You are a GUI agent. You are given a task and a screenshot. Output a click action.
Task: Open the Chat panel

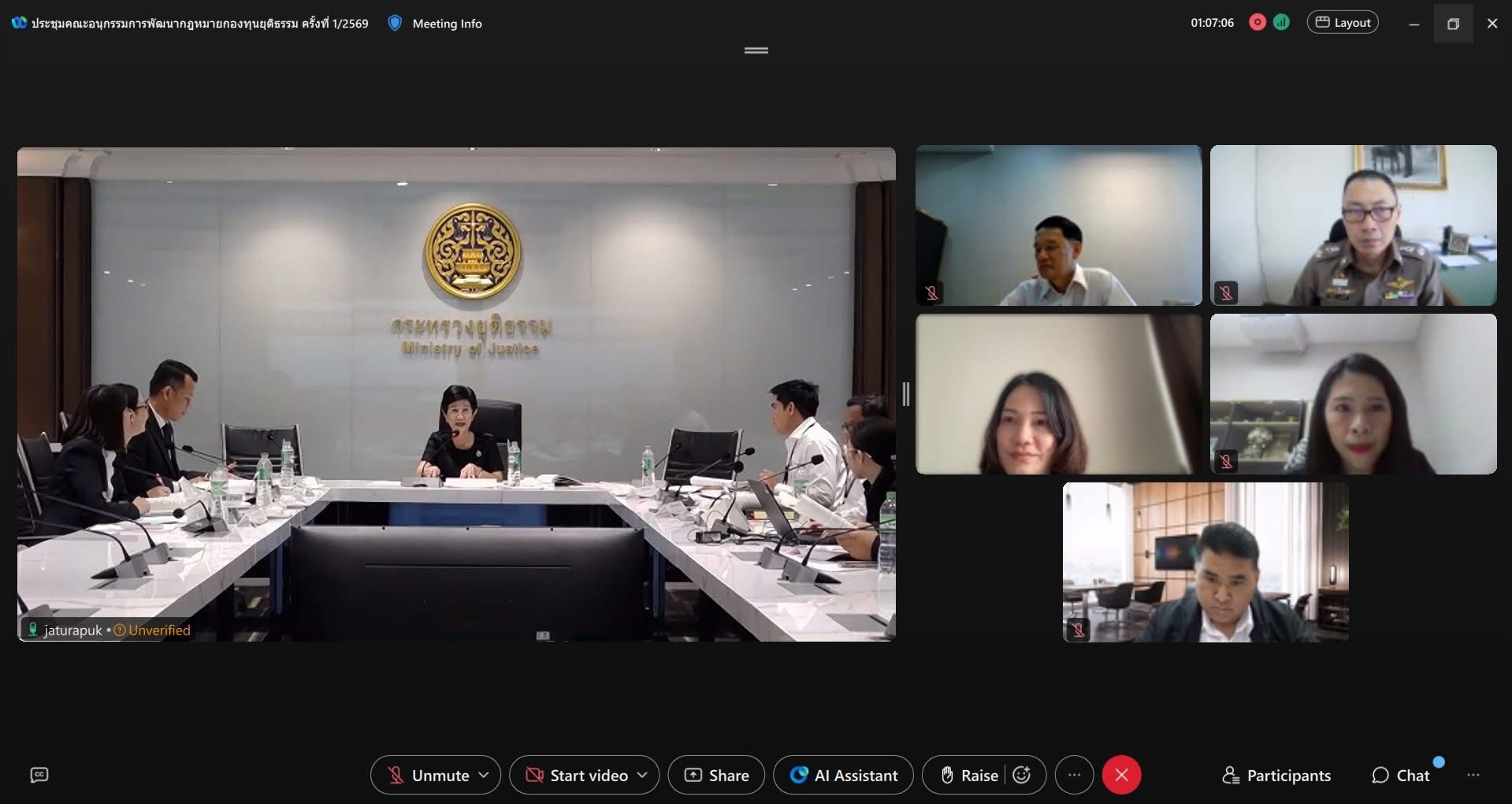point(1401,776)
